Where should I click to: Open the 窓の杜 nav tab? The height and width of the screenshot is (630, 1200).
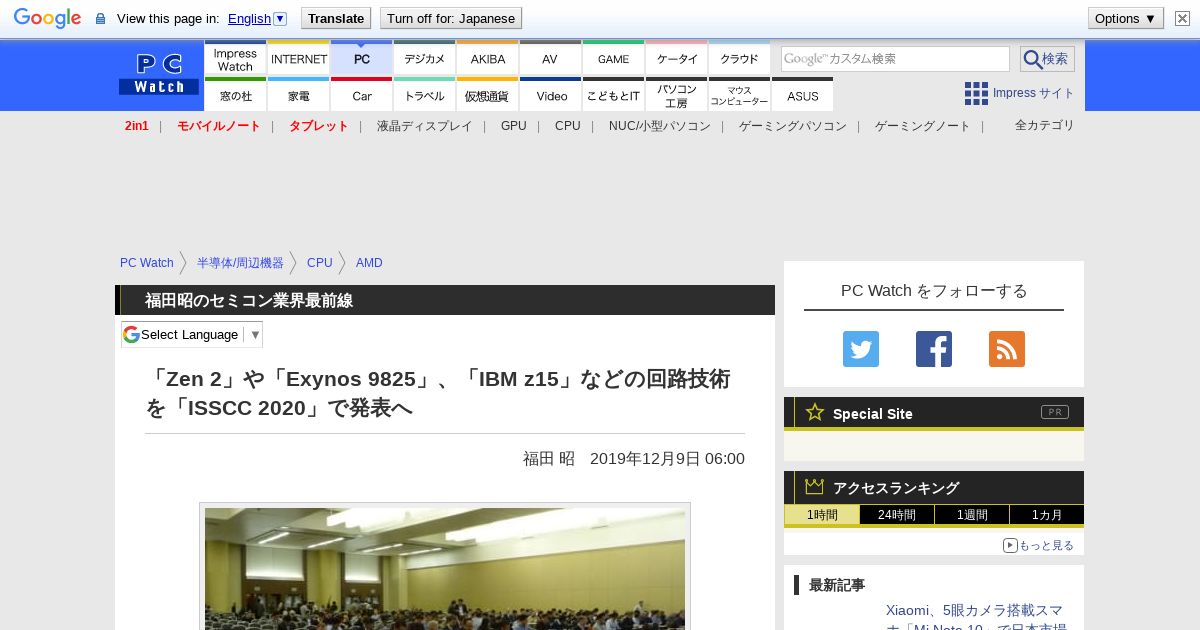(x=235, y=95)
